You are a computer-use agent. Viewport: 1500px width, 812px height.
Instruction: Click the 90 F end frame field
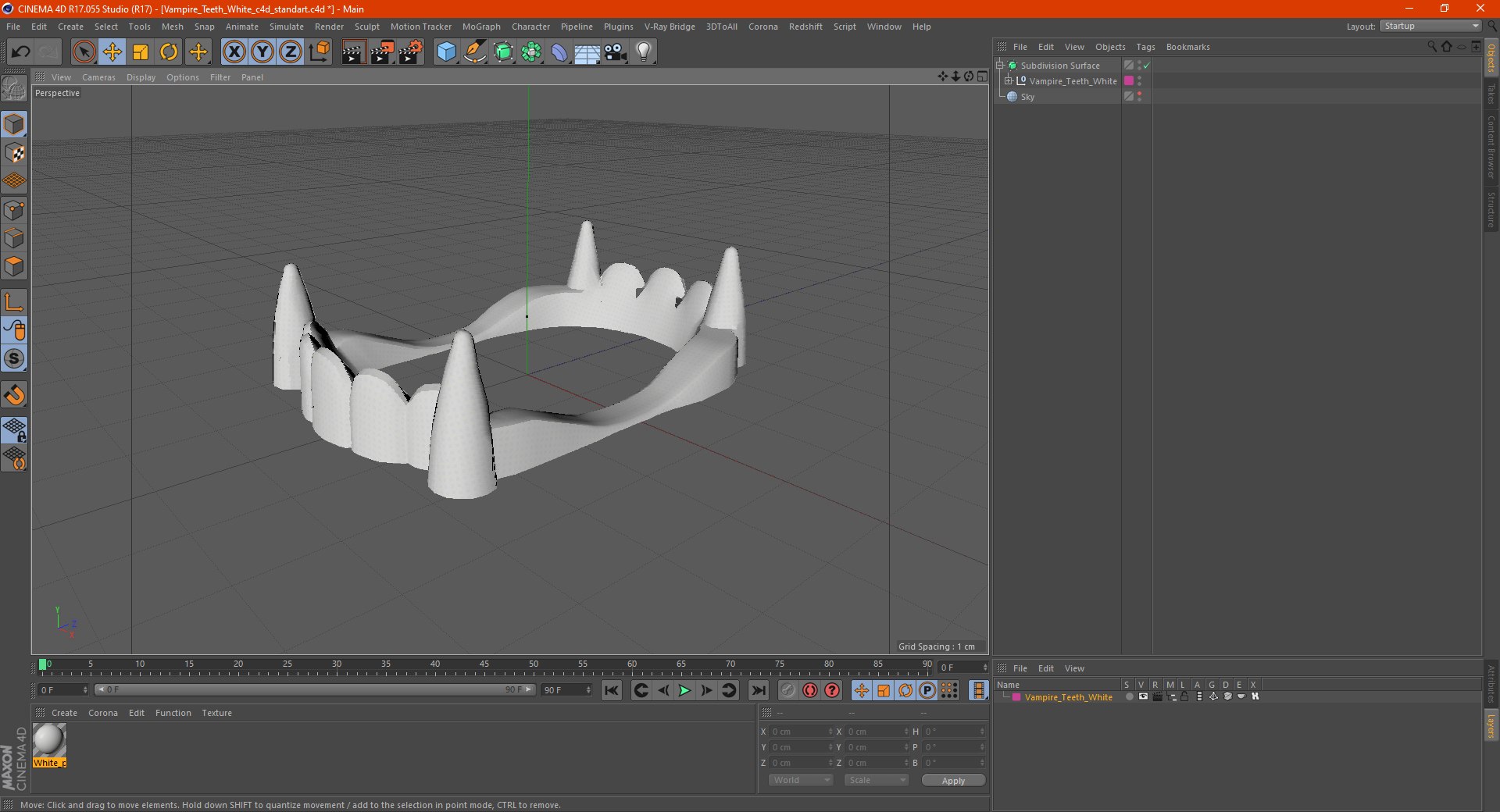[566, 690]
